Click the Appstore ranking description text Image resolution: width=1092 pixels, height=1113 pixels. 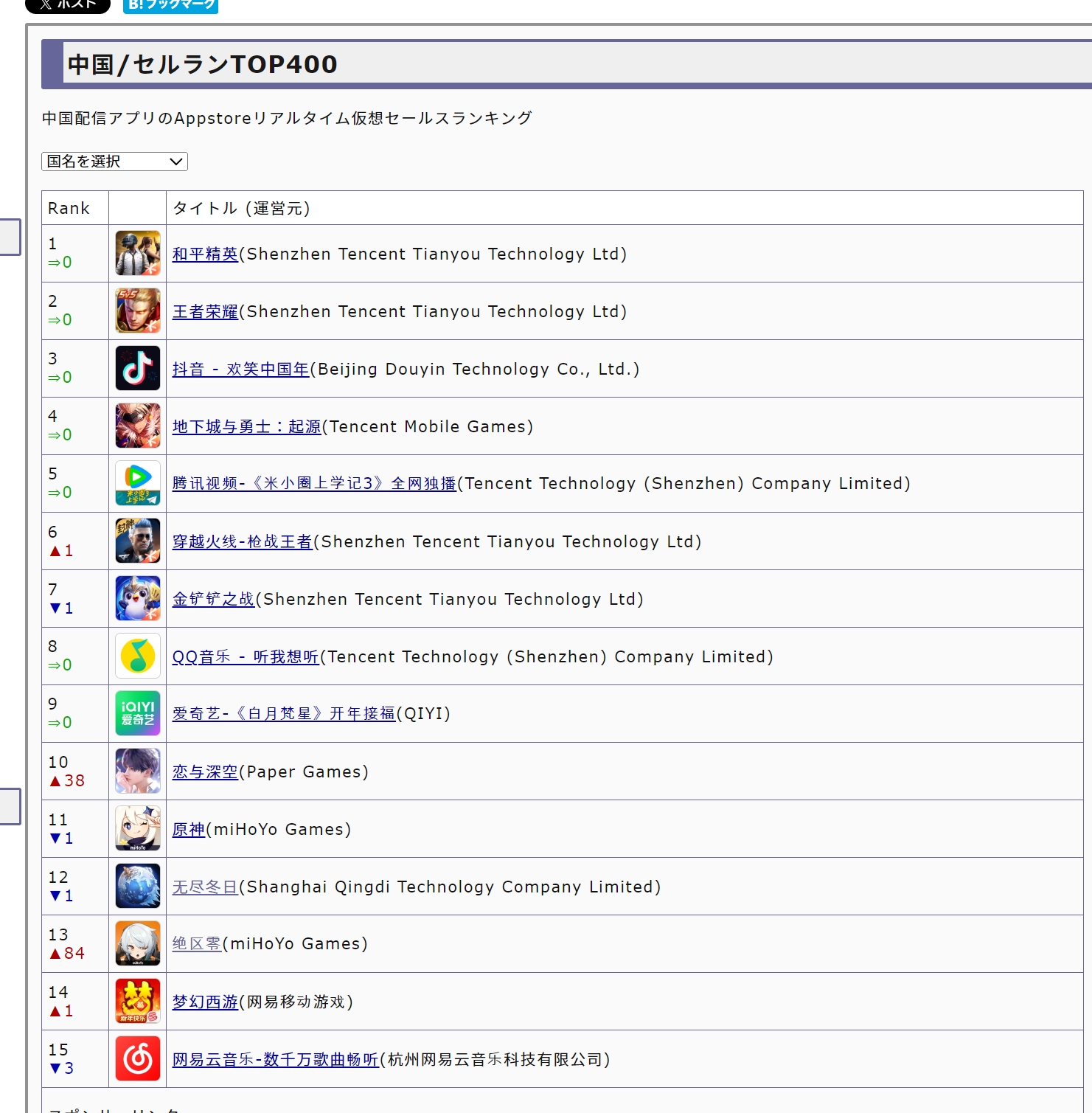click(x=287, y=118)
